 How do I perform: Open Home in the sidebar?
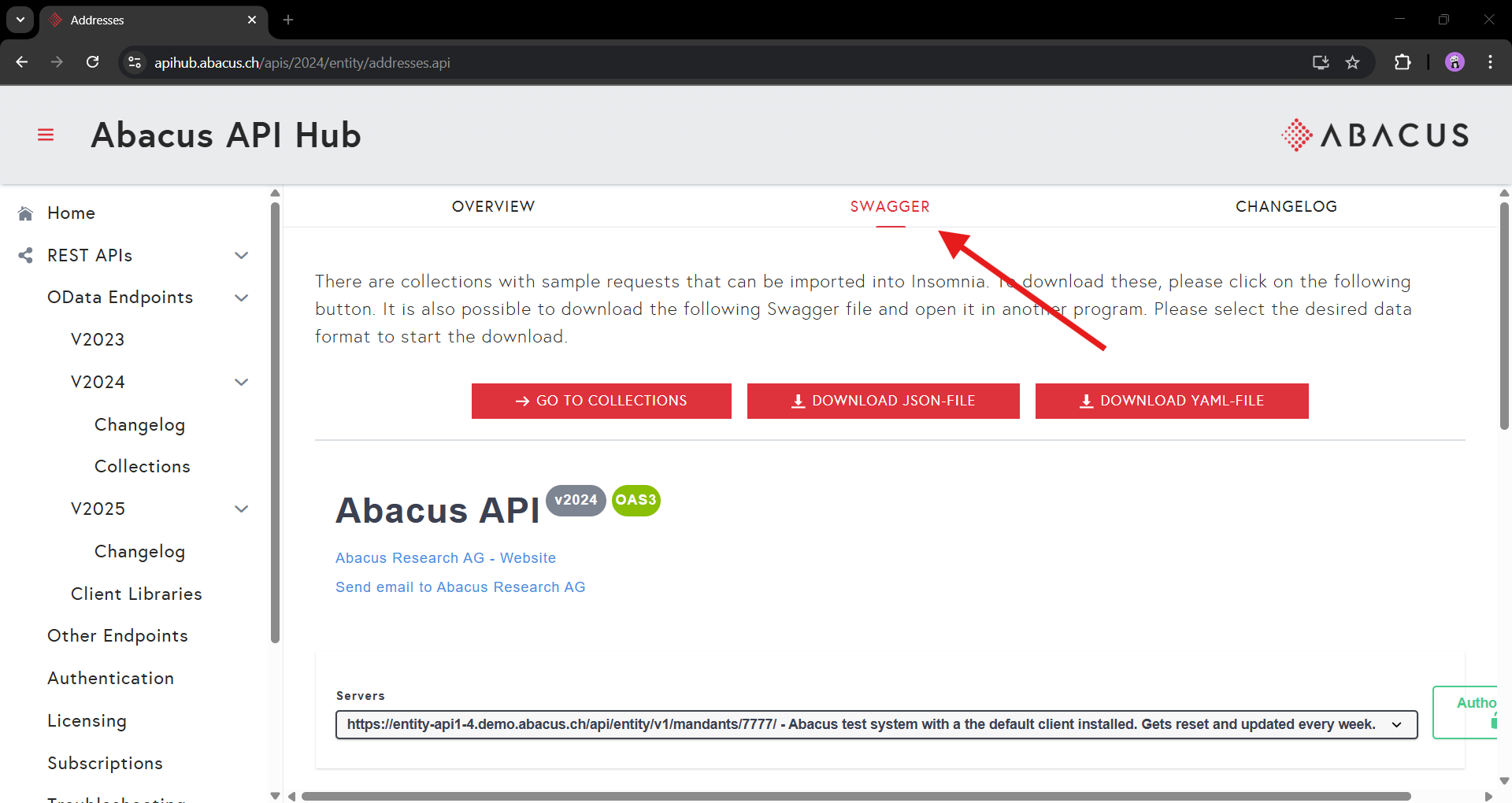coord(71,213)
